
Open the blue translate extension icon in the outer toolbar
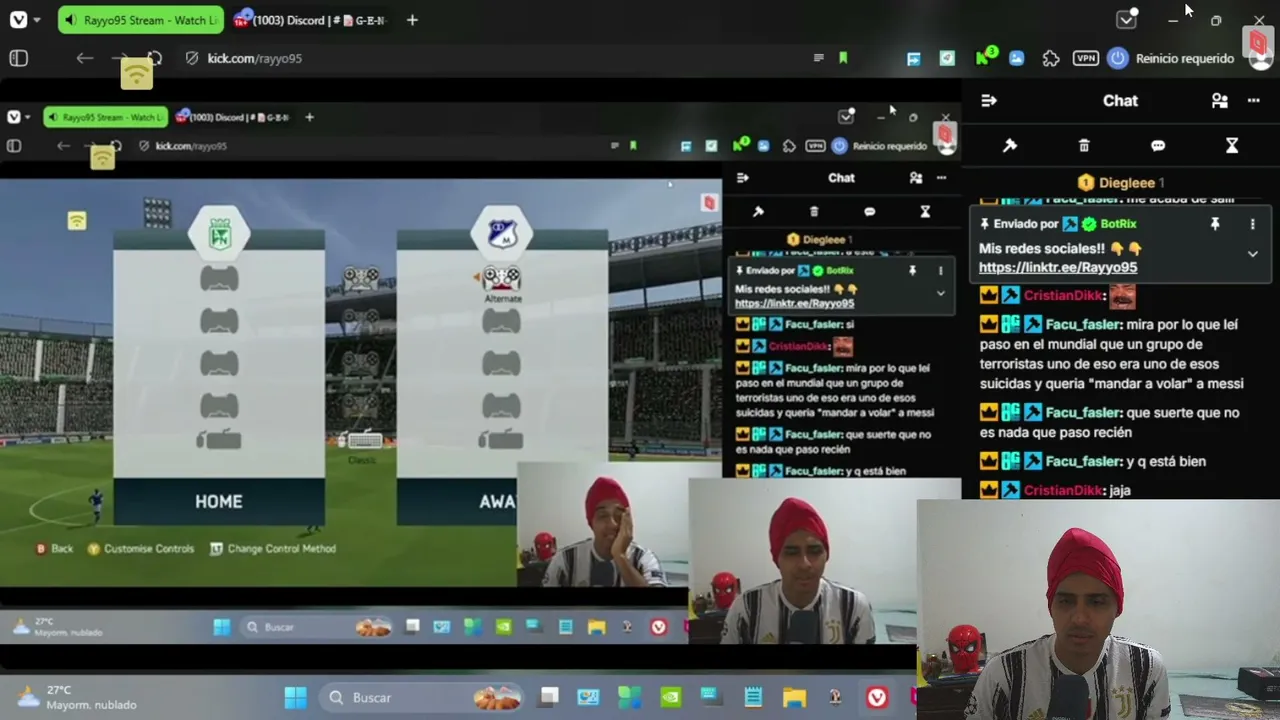[913, 58]
